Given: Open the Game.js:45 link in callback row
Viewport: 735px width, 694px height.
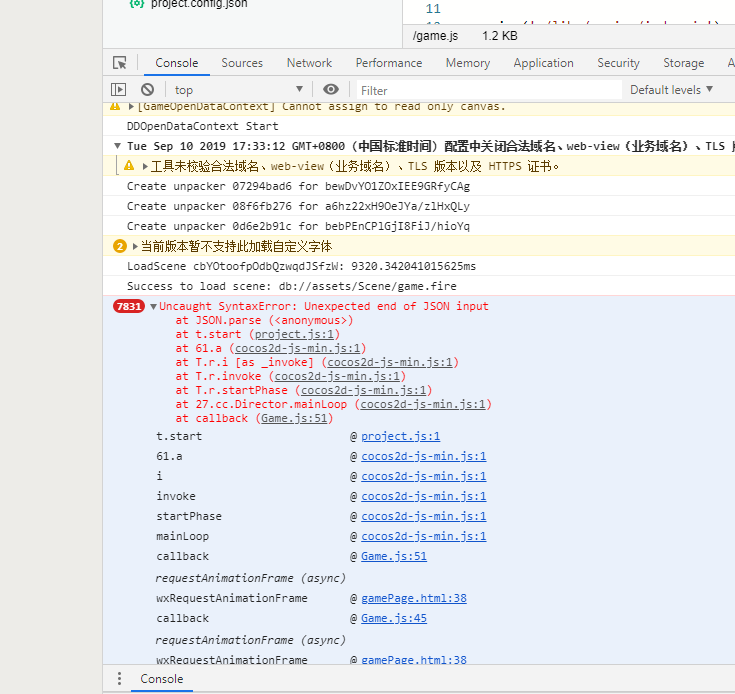Looking at the screenshot, I should 394,619.
